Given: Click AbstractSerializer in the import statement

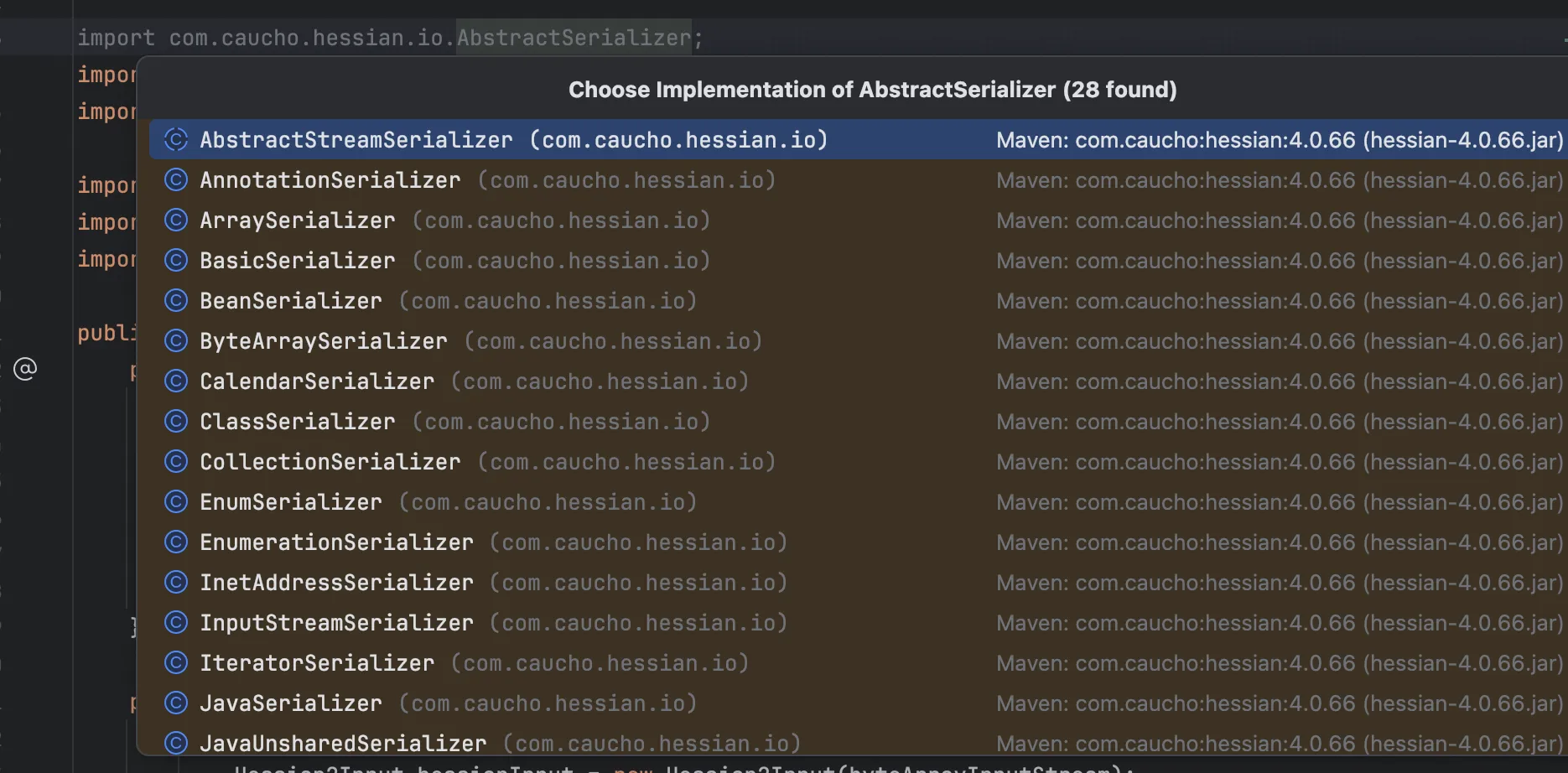Looking at the screenshot, I should 574,38.
